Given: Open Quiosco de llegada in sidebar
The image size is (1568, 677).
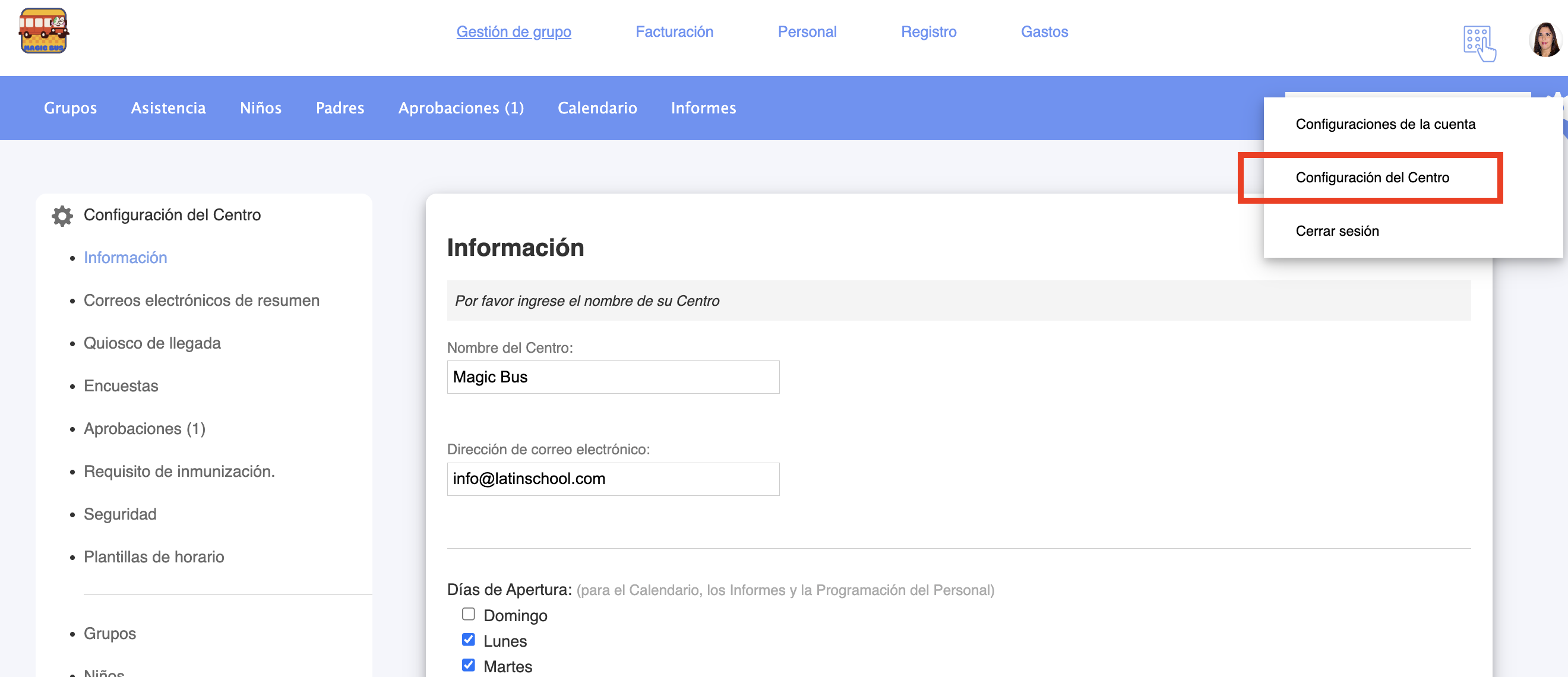Looking at the screenshot, I should (x=151, y=343).
